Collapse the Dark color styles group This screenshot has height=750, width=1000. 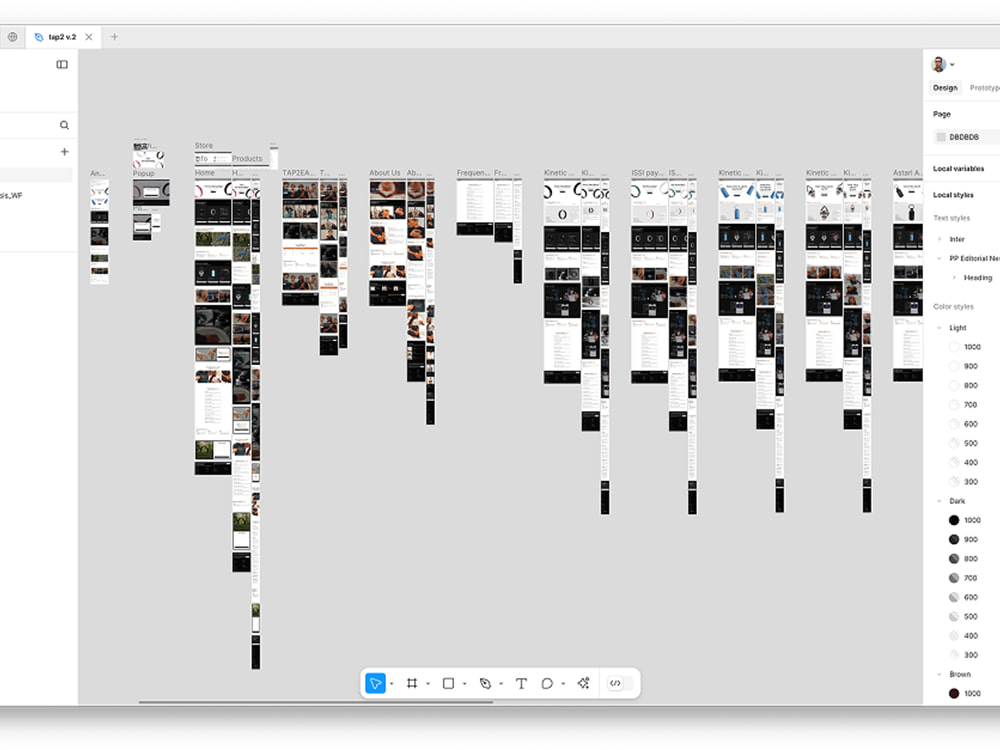(x=939, y=501)
